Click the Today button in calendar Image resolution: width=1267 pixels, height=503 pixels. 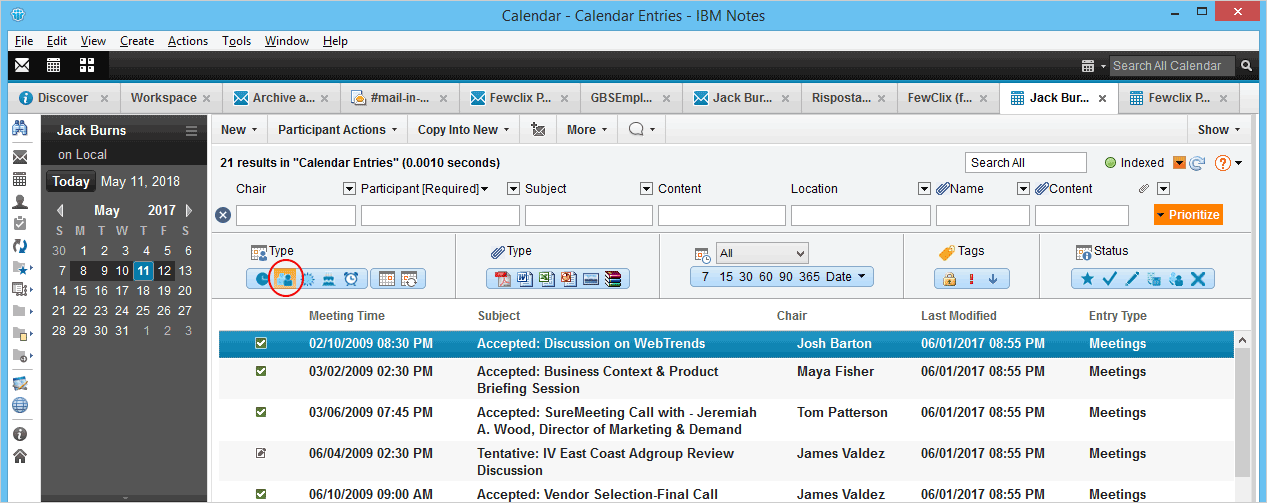71,182
